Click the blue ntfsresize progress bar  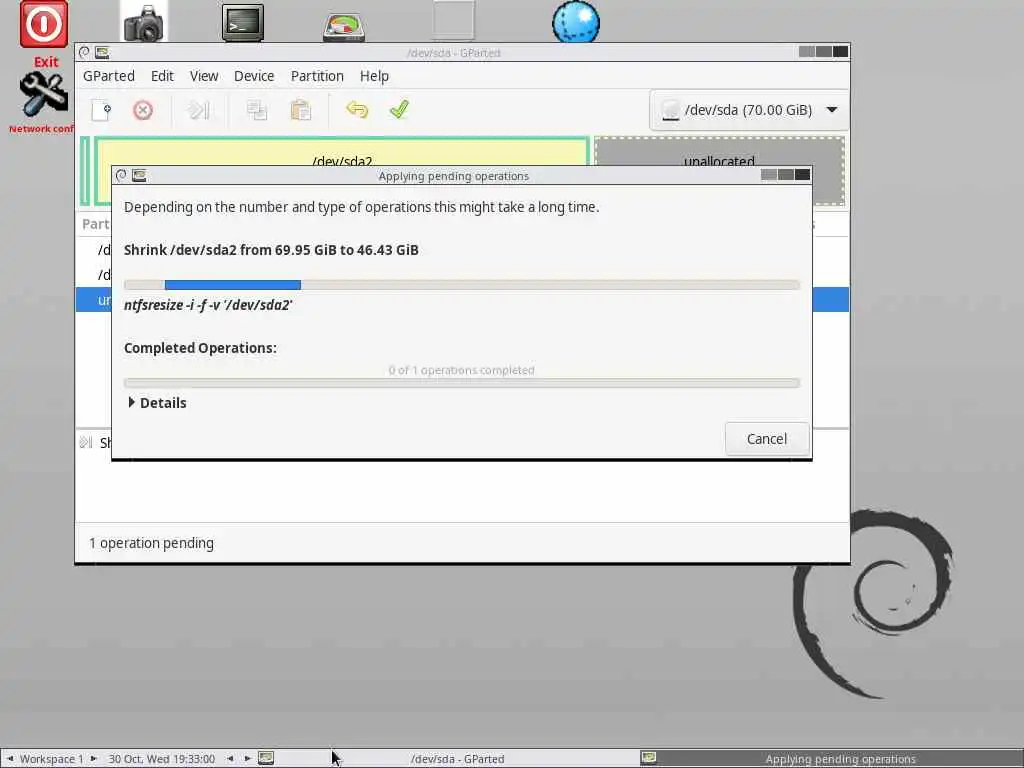click(x=462, y=285)
